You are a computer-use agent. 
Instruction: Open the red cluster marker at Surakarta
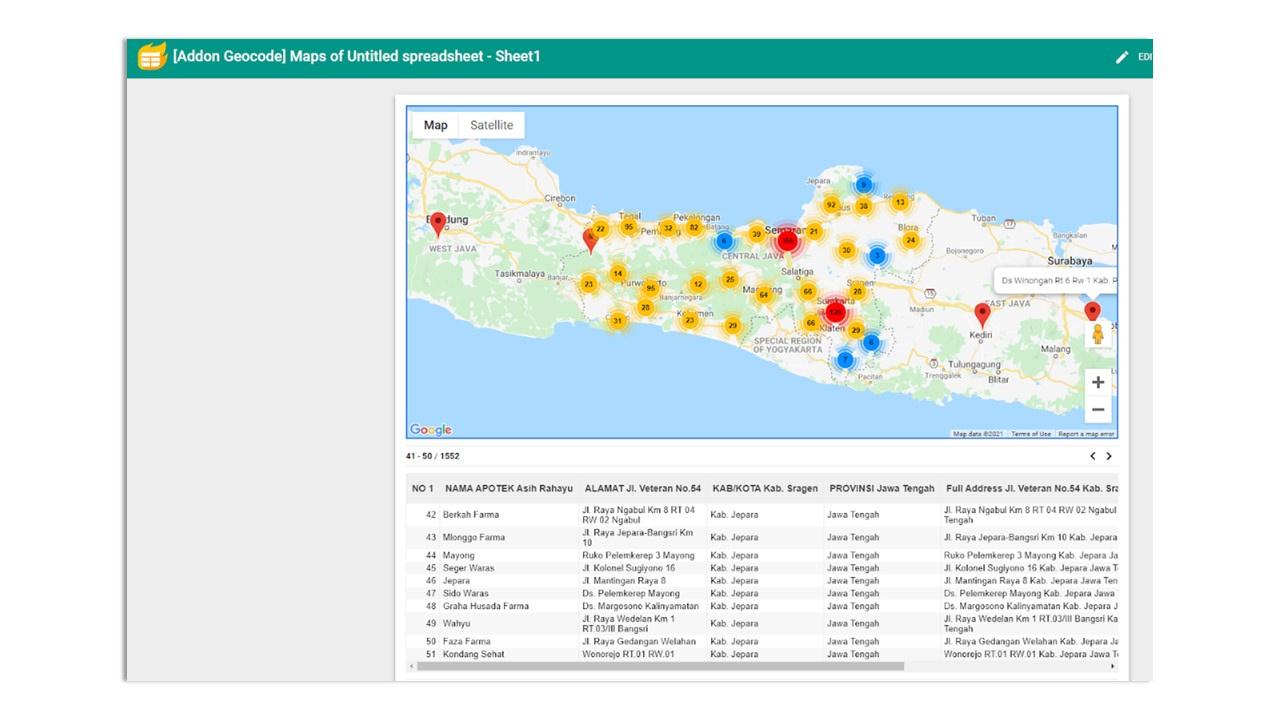(835, 313)
